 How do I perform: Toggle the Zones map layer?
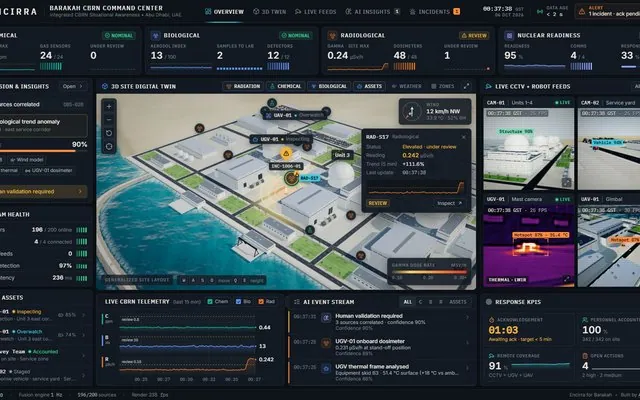coord(443,86)
